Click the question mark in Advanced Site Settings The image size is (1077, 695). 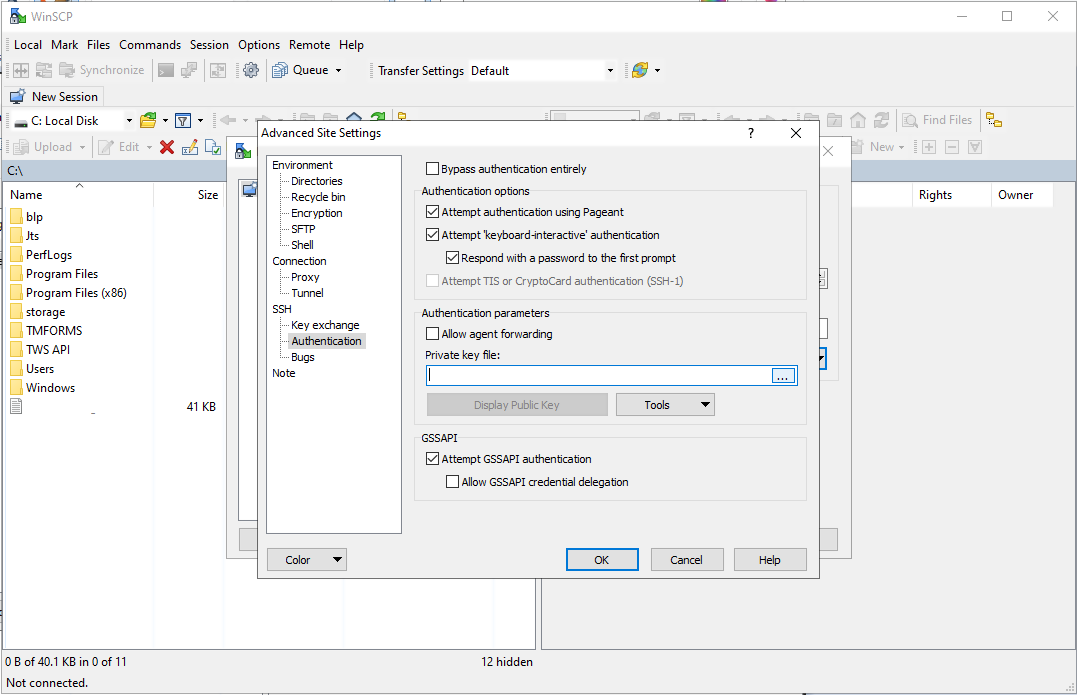click(751, 133)
